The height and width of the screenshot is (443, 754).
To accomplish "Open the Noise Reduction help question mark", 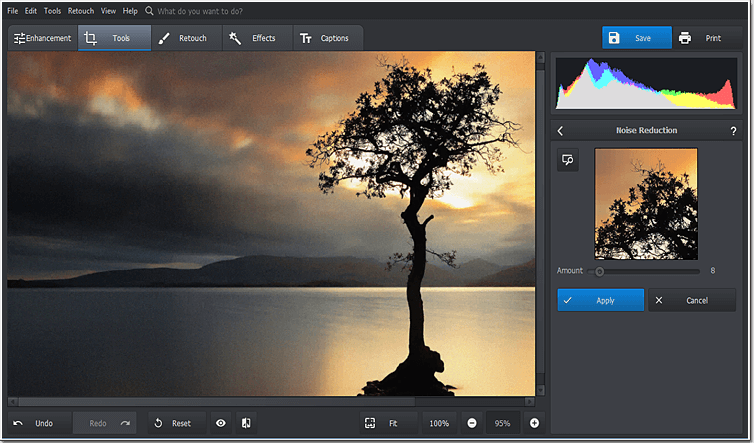I will 733,131.
